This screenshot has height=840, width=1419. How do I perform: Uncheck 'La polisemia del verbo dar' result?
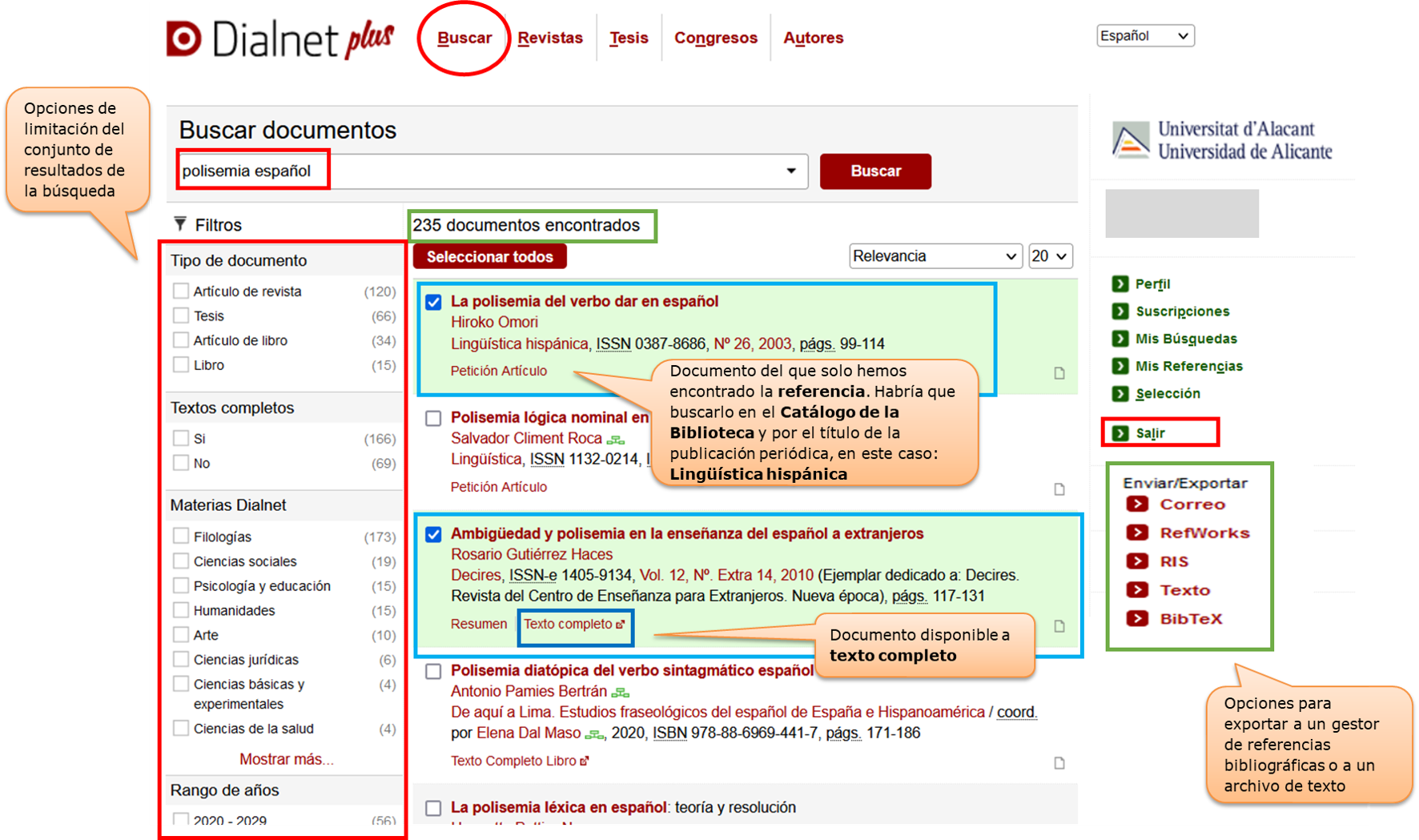[433, 302]
